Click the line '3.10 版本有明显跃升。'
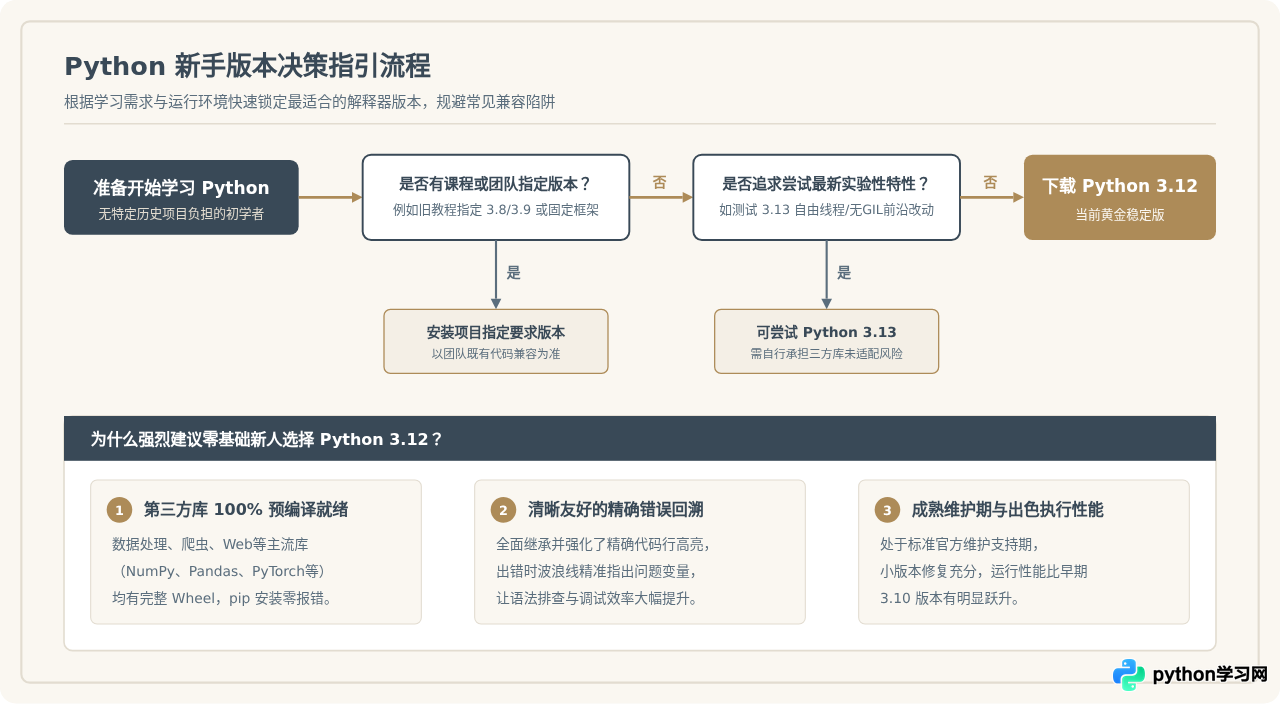Viewport: 1280px width, 704px height. (950, 599)
